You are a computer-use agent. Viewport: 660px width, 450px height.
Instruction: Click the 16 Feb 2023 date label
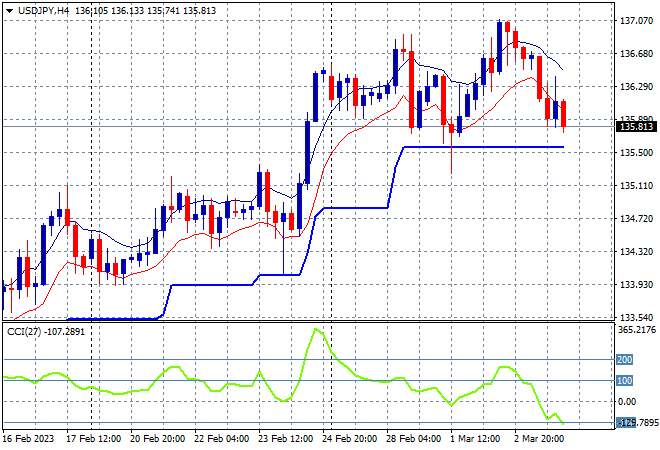pyautogui.click(x=29, y=439)
